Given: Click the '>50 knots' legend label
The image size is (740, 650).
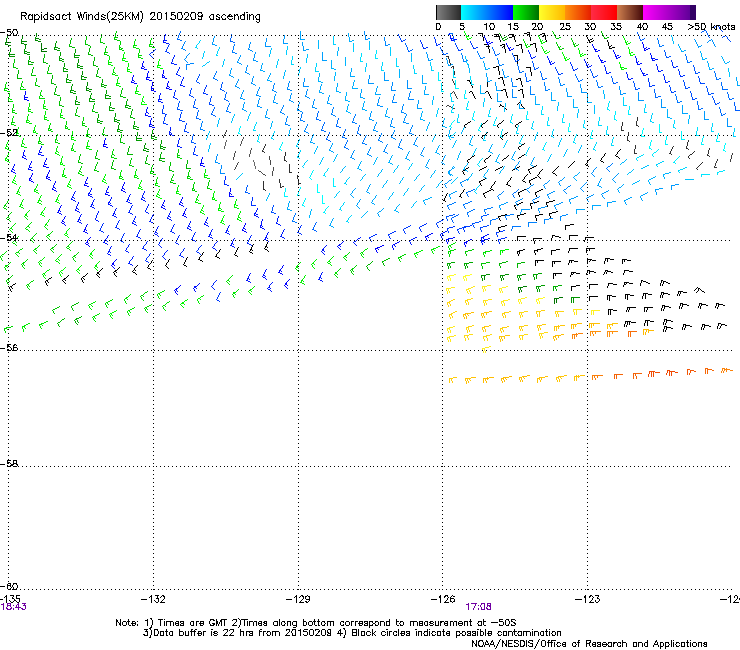Looking at the screenshot, I should pos(711,27).
